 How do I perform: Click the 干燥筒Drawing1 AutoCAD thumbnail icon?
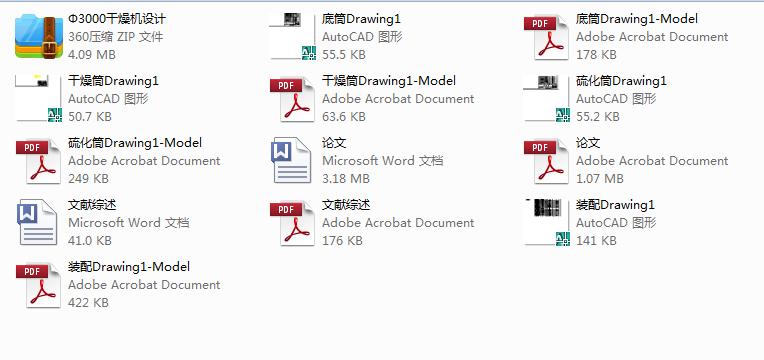(39, 98)
